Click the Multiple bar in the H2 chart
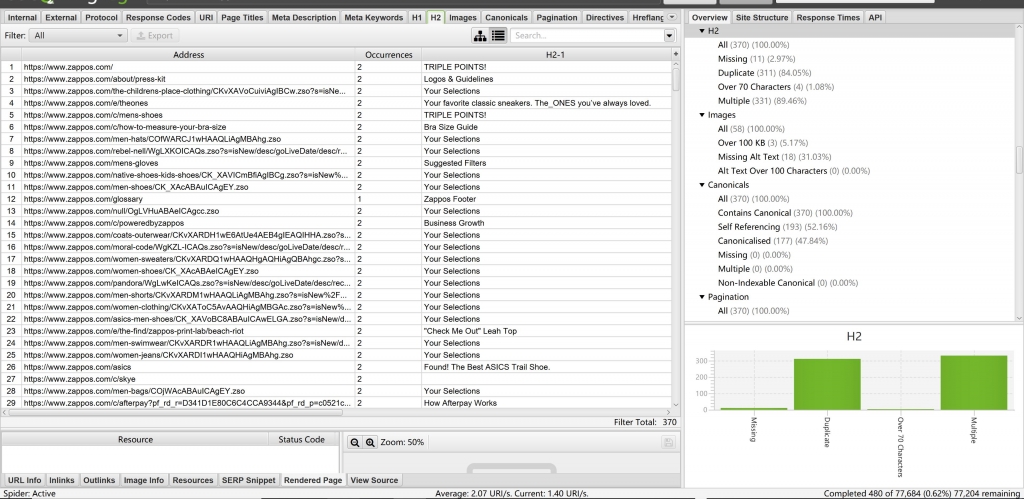Viewport: 1024px width, 499px height. click(x=974, y=383)
